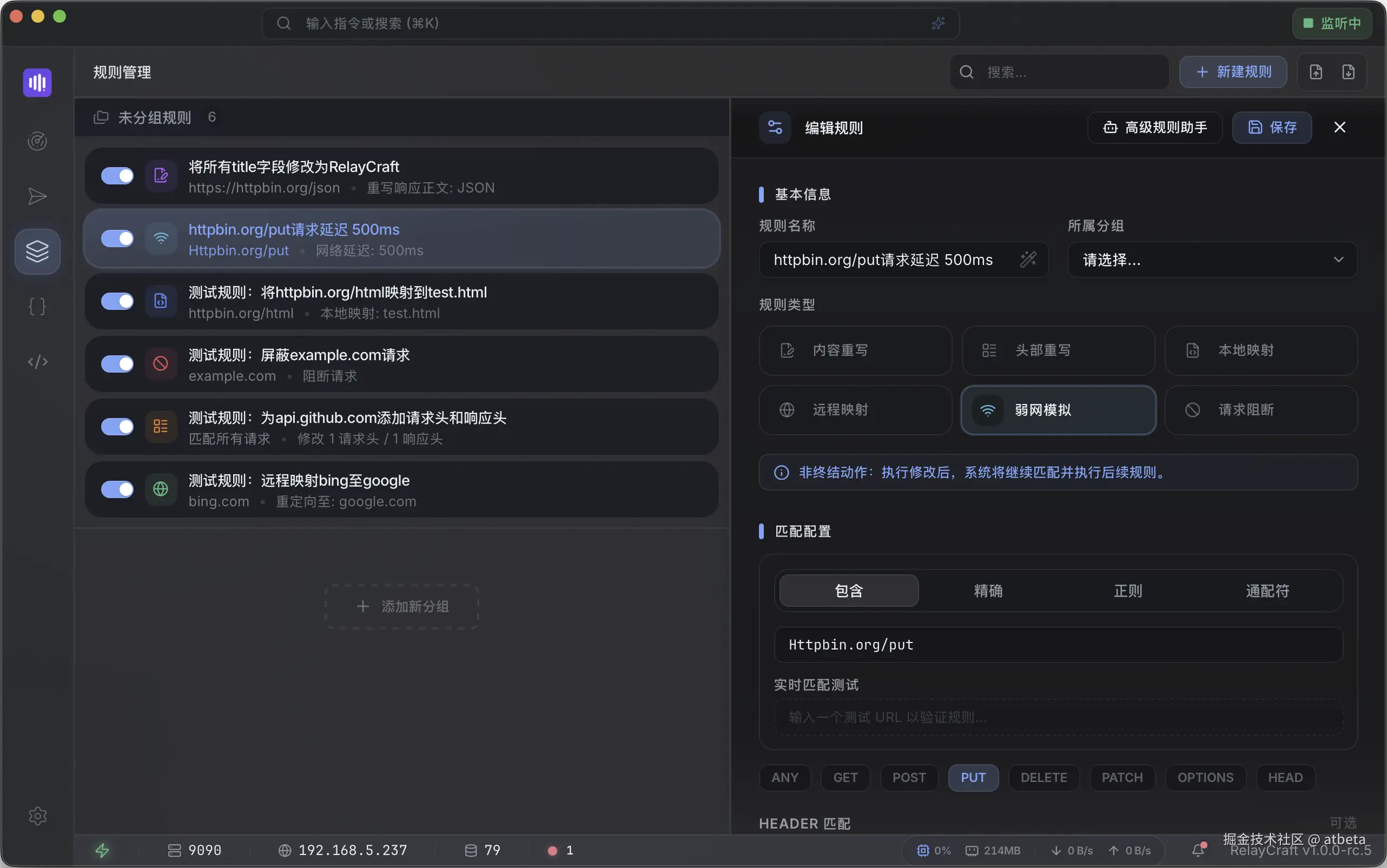The image size is (1387, 868).
Task: Save the rule with 保存 button
Action: (1272, 128)
